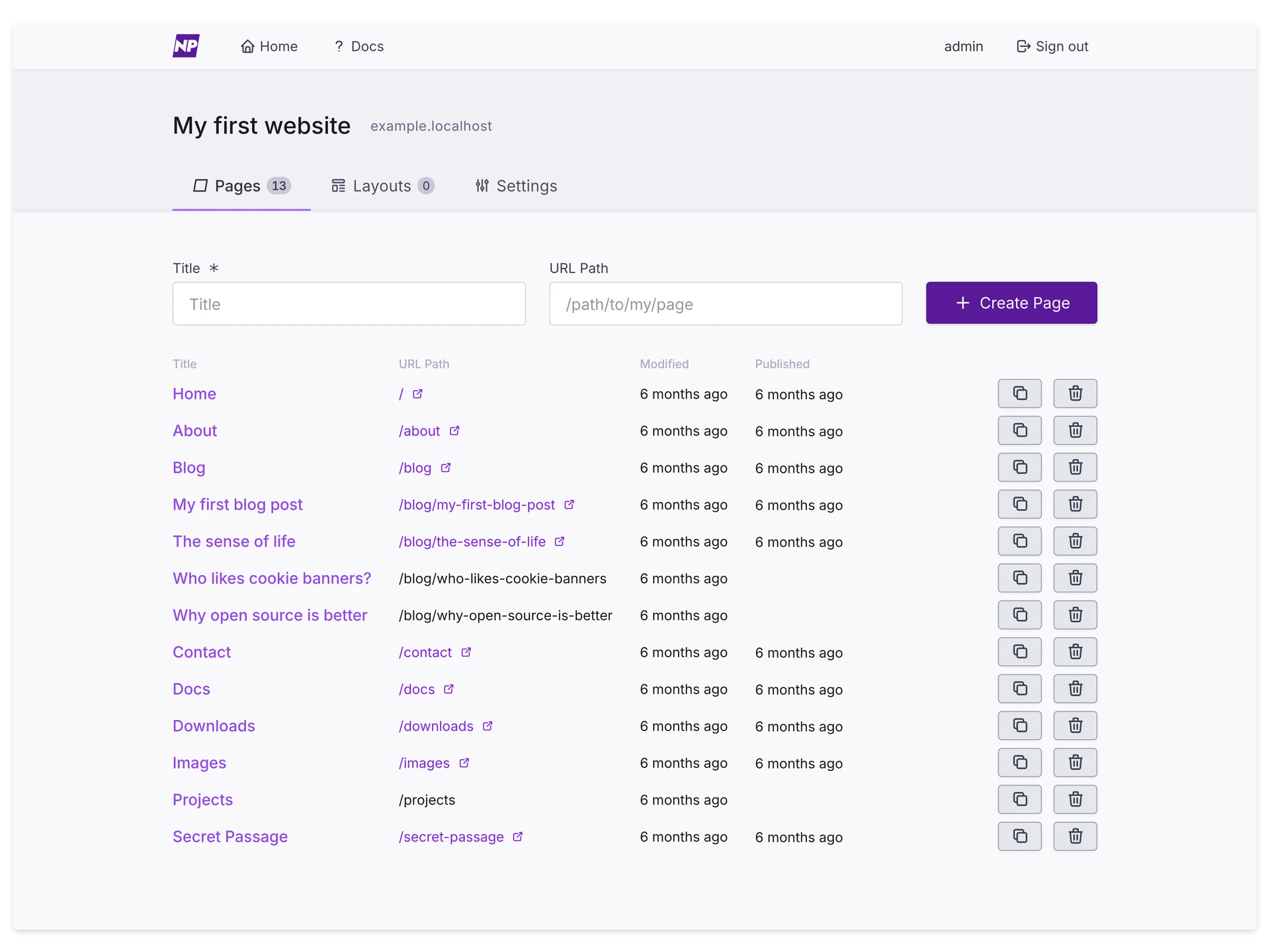
Task: Open the Images page title link
Action: (x=199, y=763)
